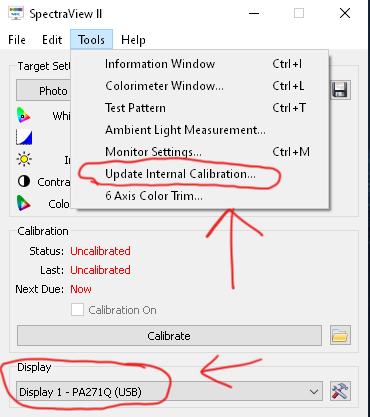Open the Edit menu
The image size is (370, 417).
point(52,40)
